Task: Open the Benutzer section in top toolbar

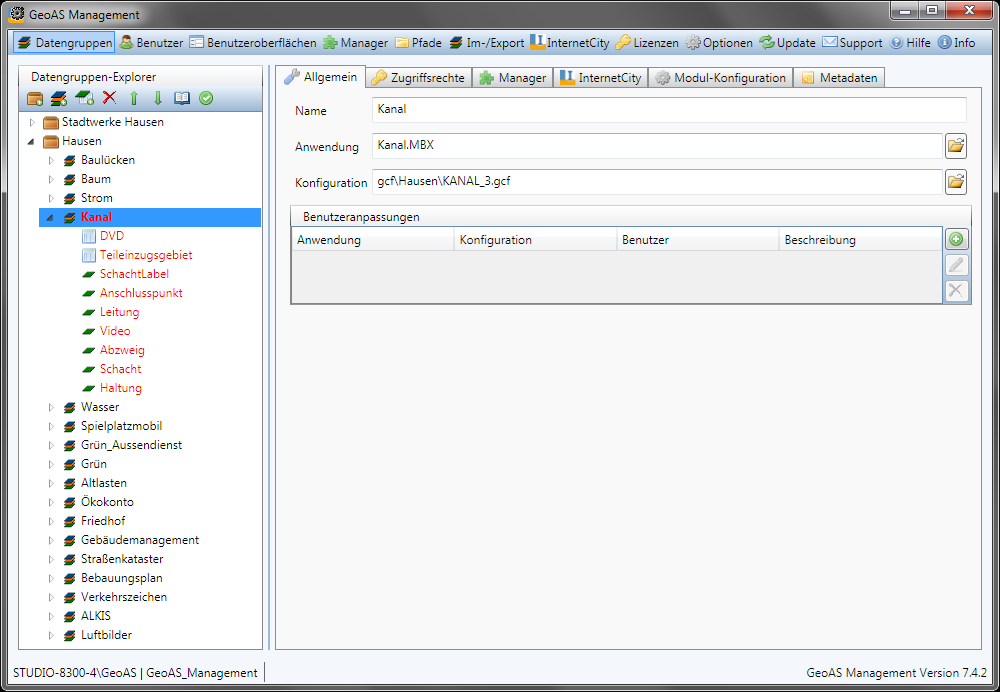Action: click(x=152, y=43)
